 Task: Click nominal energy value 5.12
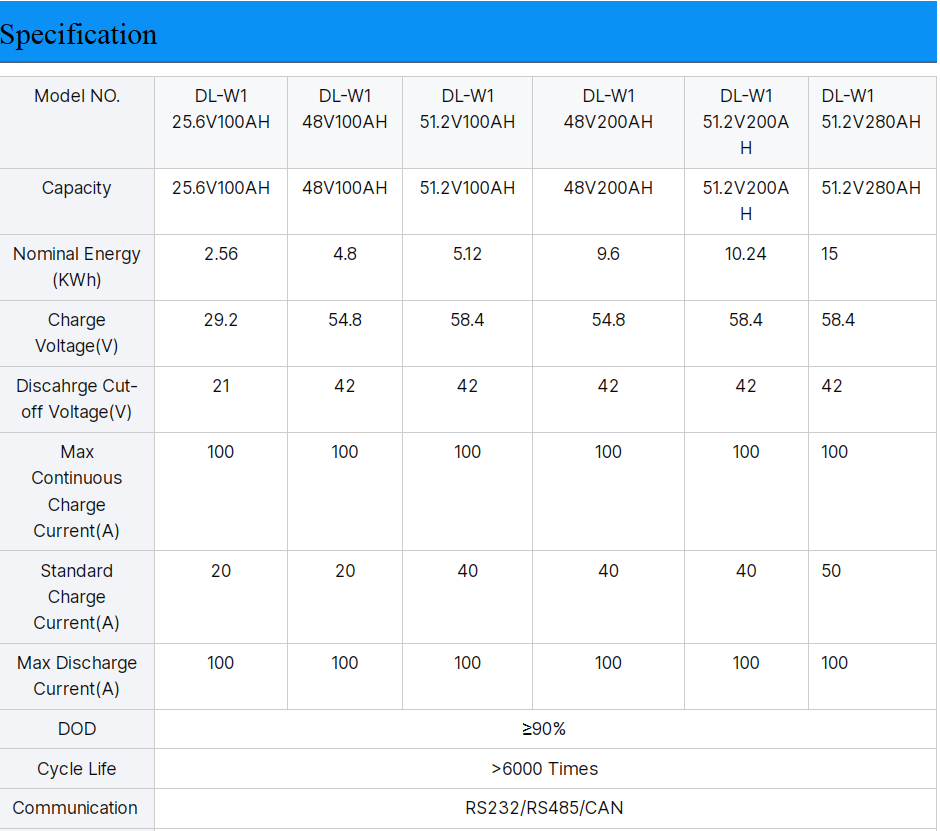click(467, 254)
